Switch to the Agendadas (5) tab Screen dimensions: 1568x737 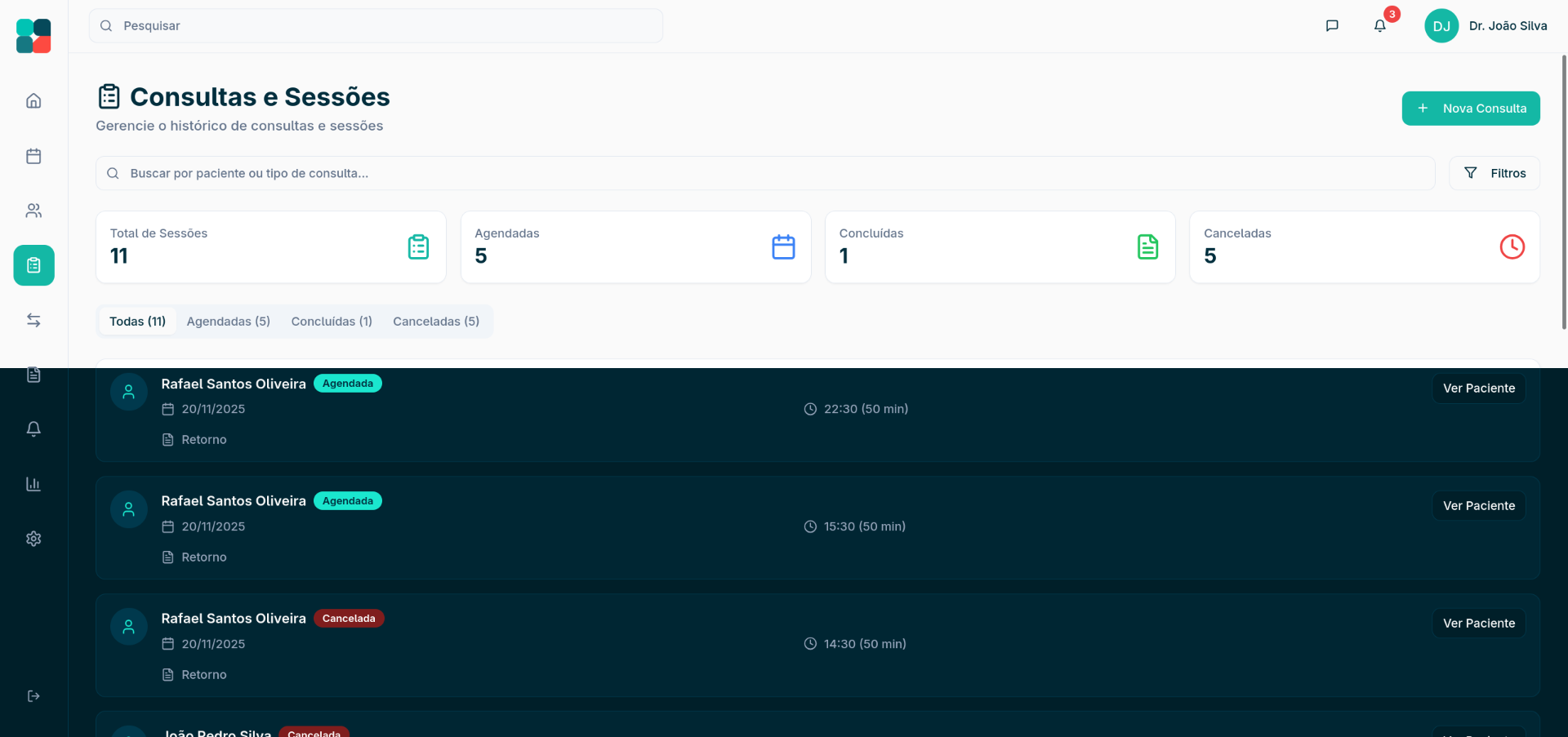tap(228, 322)
